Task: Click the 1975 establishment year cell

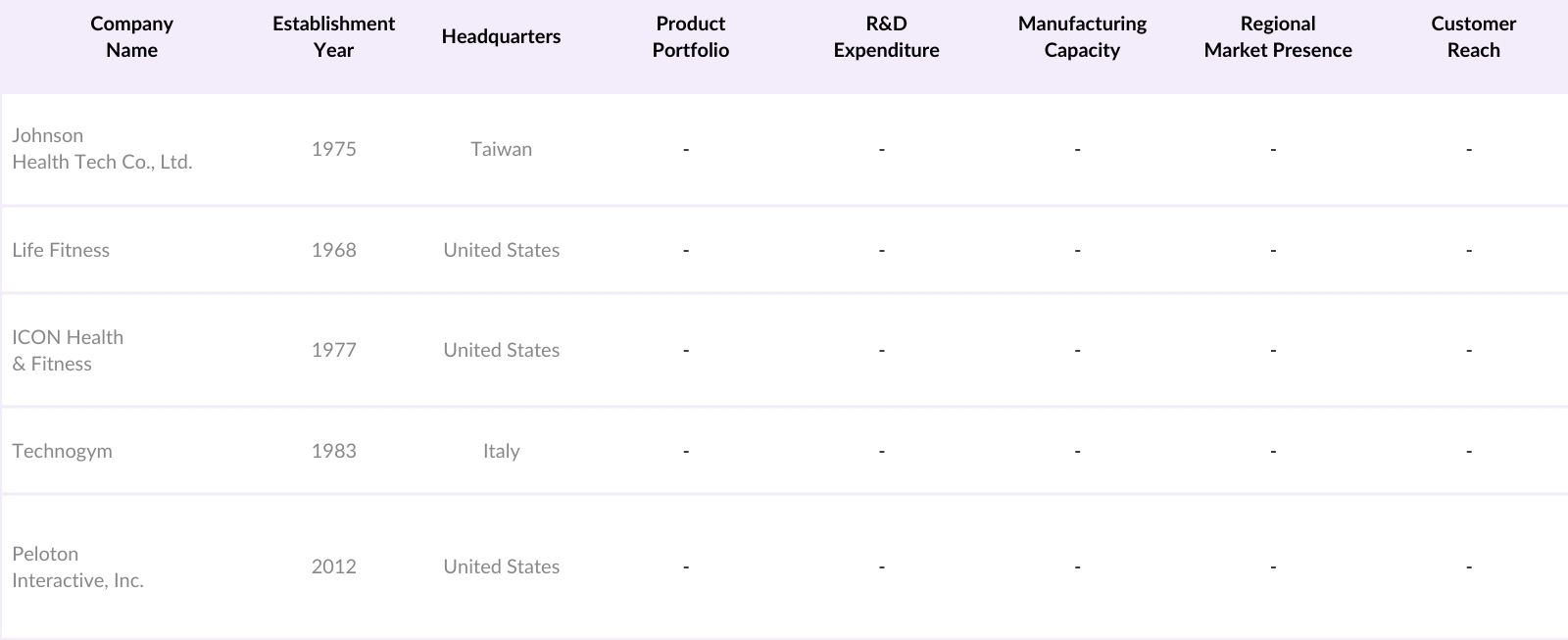Action: coord(333,149)
